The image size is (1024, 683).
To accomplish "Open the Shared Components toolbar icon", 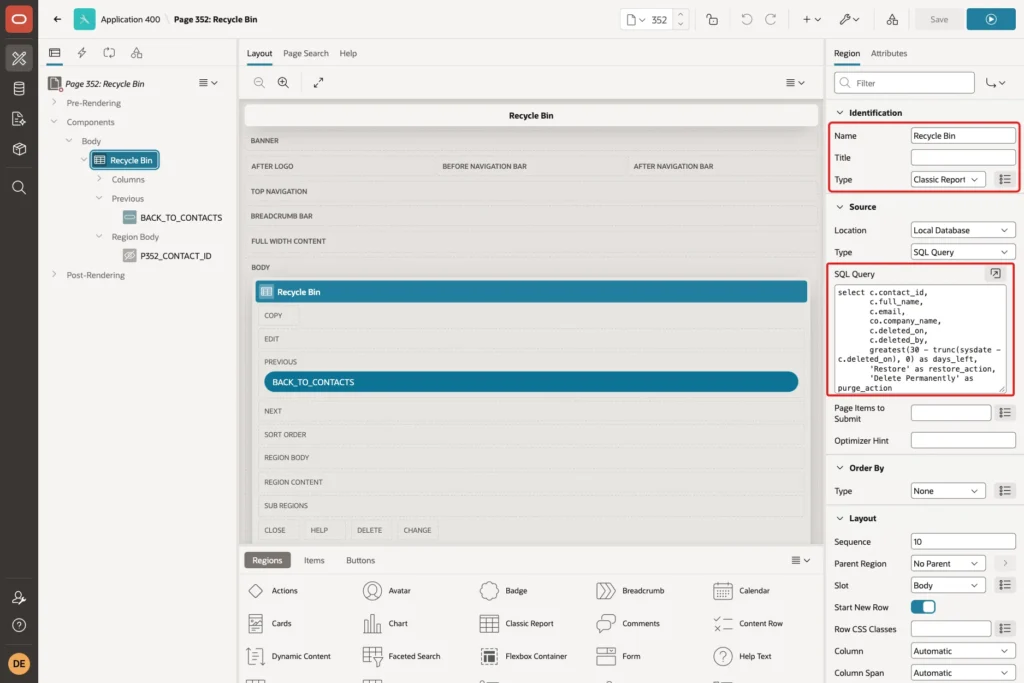I will click(892, 20).
